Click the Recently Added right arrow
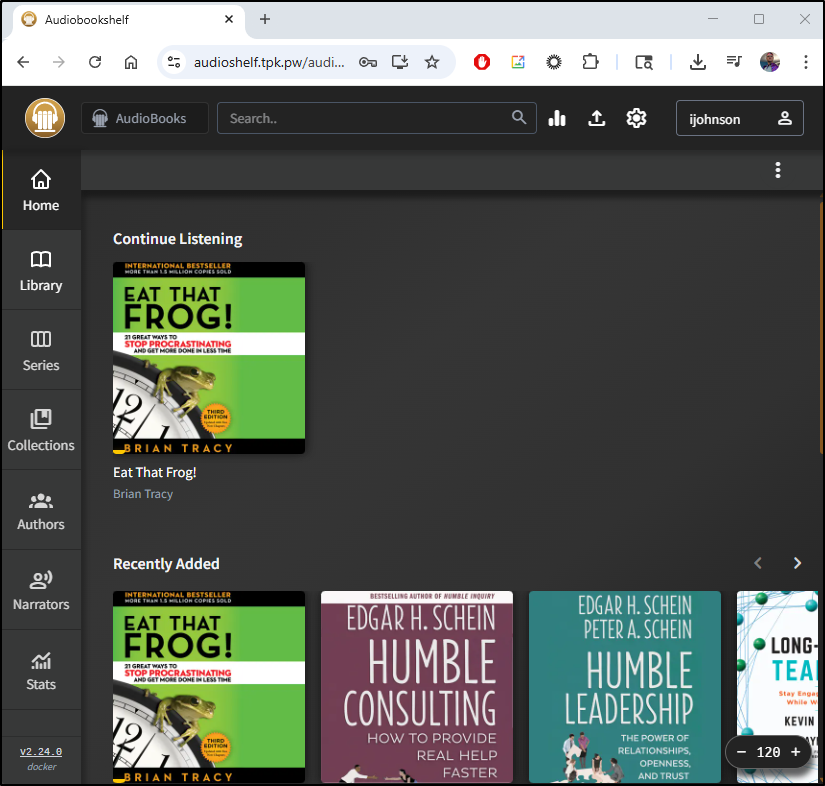 click(x=797, y=563)
